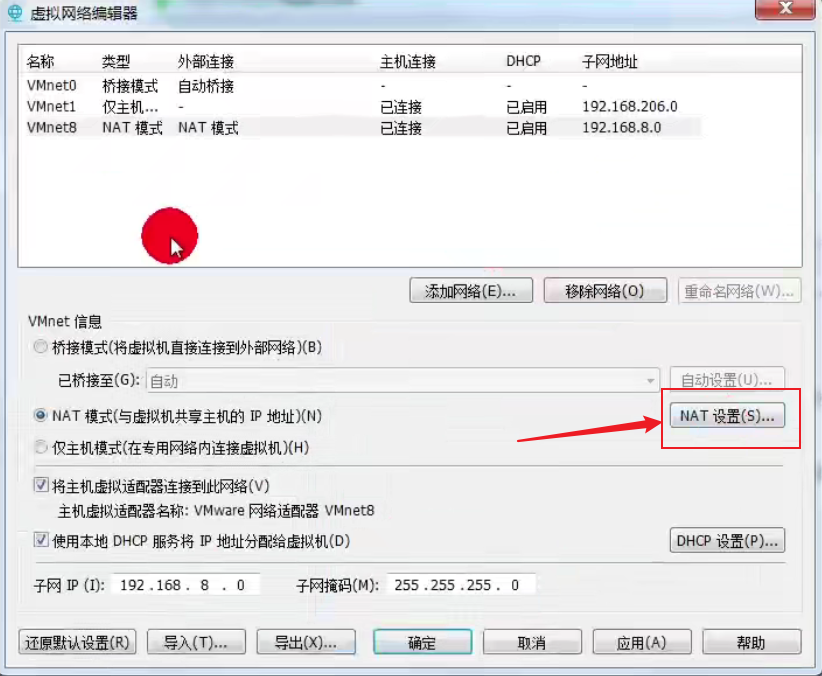Click the 重命名网络(W)... button
The height and width of the screenshot is (676, 822).
[739, 291]
